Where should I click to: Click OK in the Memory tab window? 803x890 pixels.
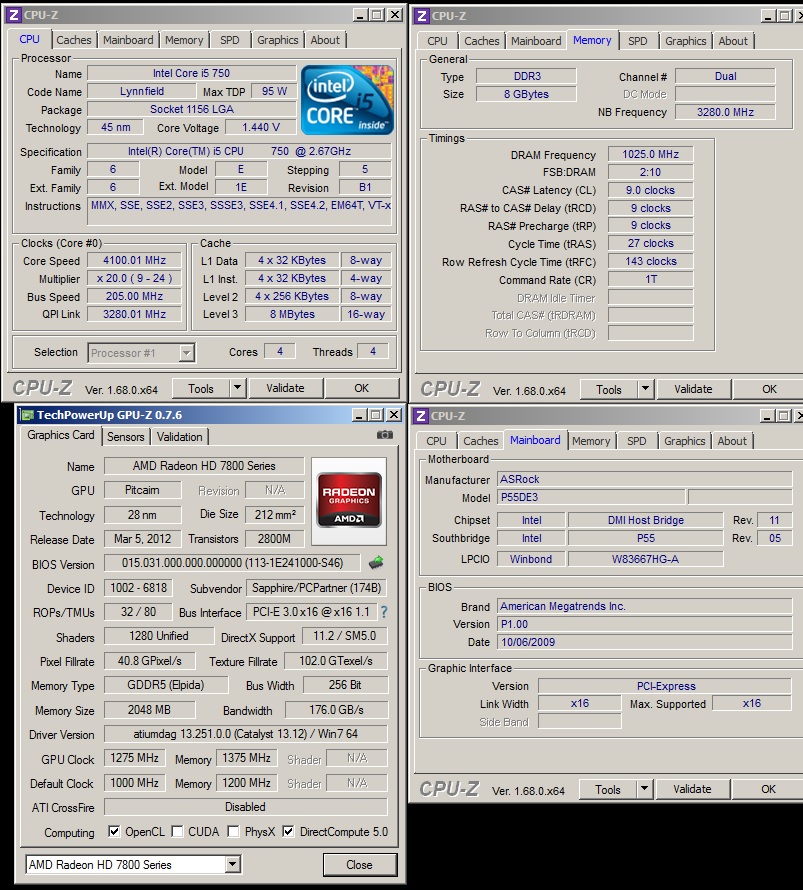point(769,389)
